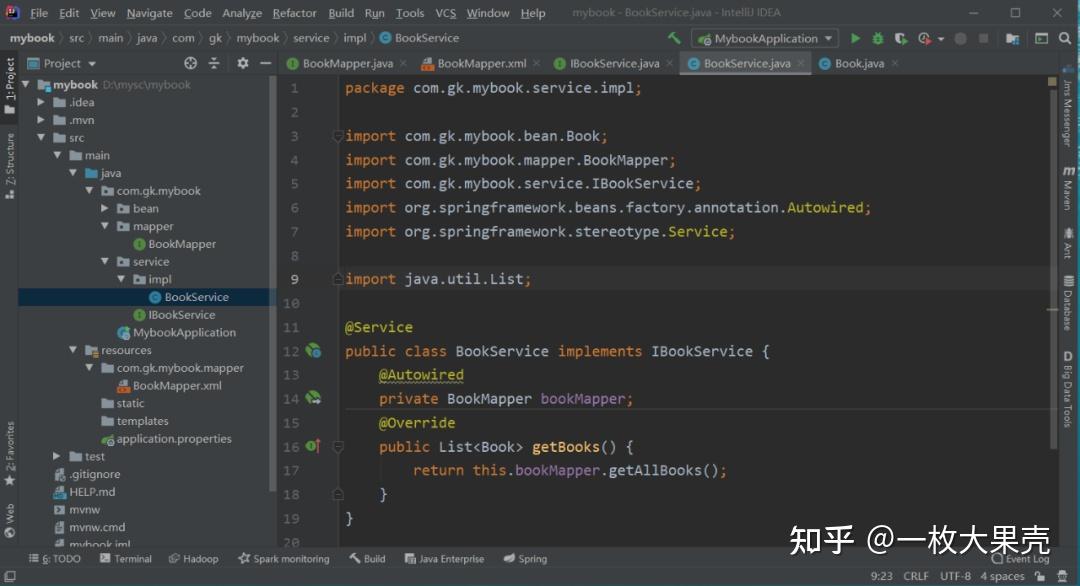Open the Event Log
1080x586 pixels.
(1022, 559)
